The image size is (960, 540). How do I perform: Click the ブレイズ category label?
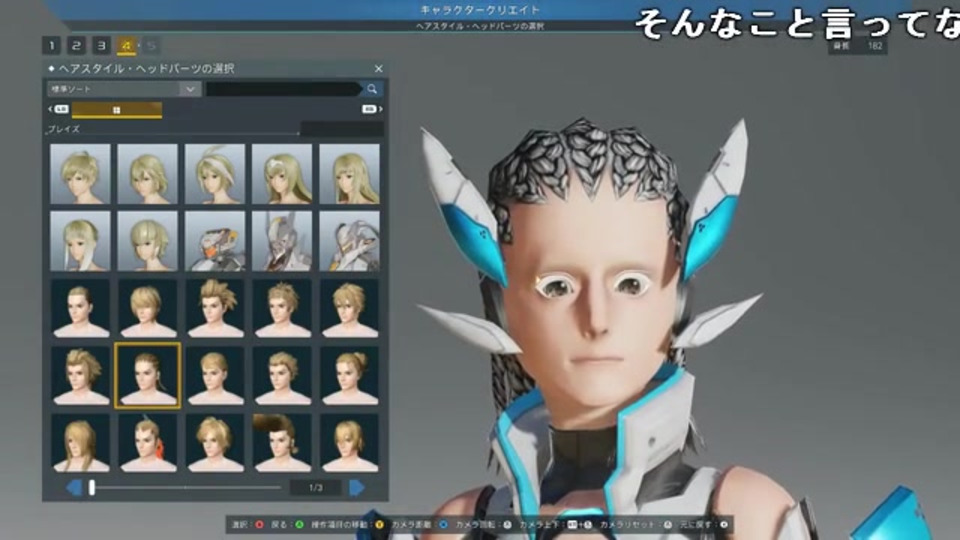pos(64,129)
